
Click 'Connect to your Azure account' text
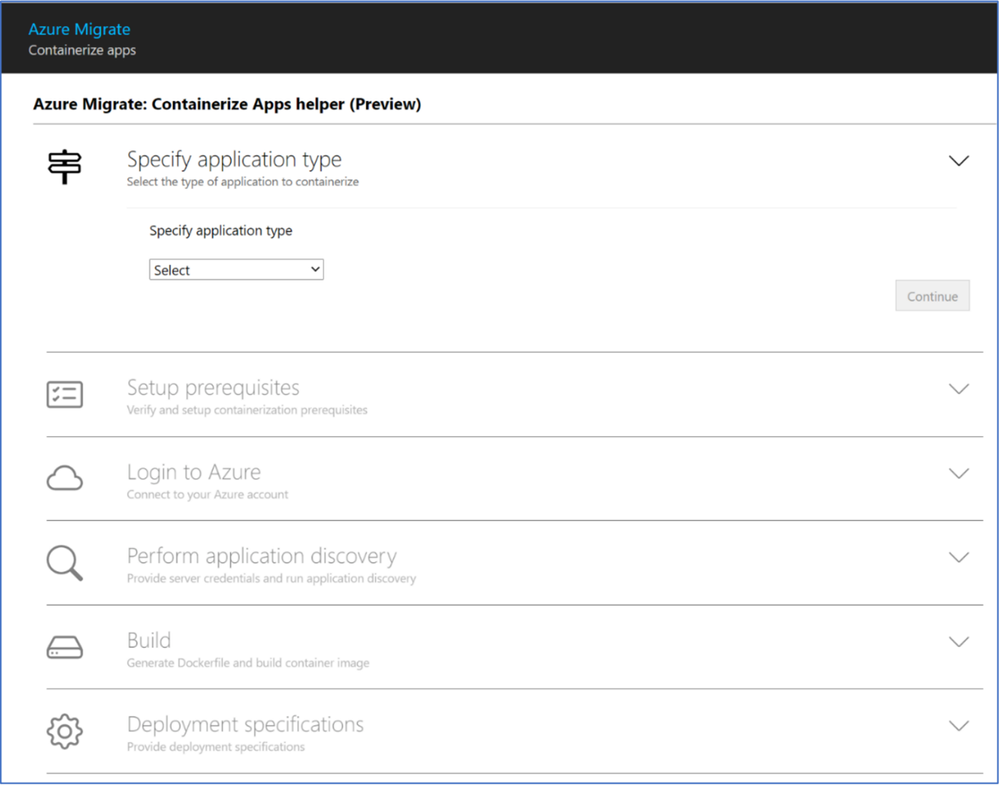[x=208, y=494]
